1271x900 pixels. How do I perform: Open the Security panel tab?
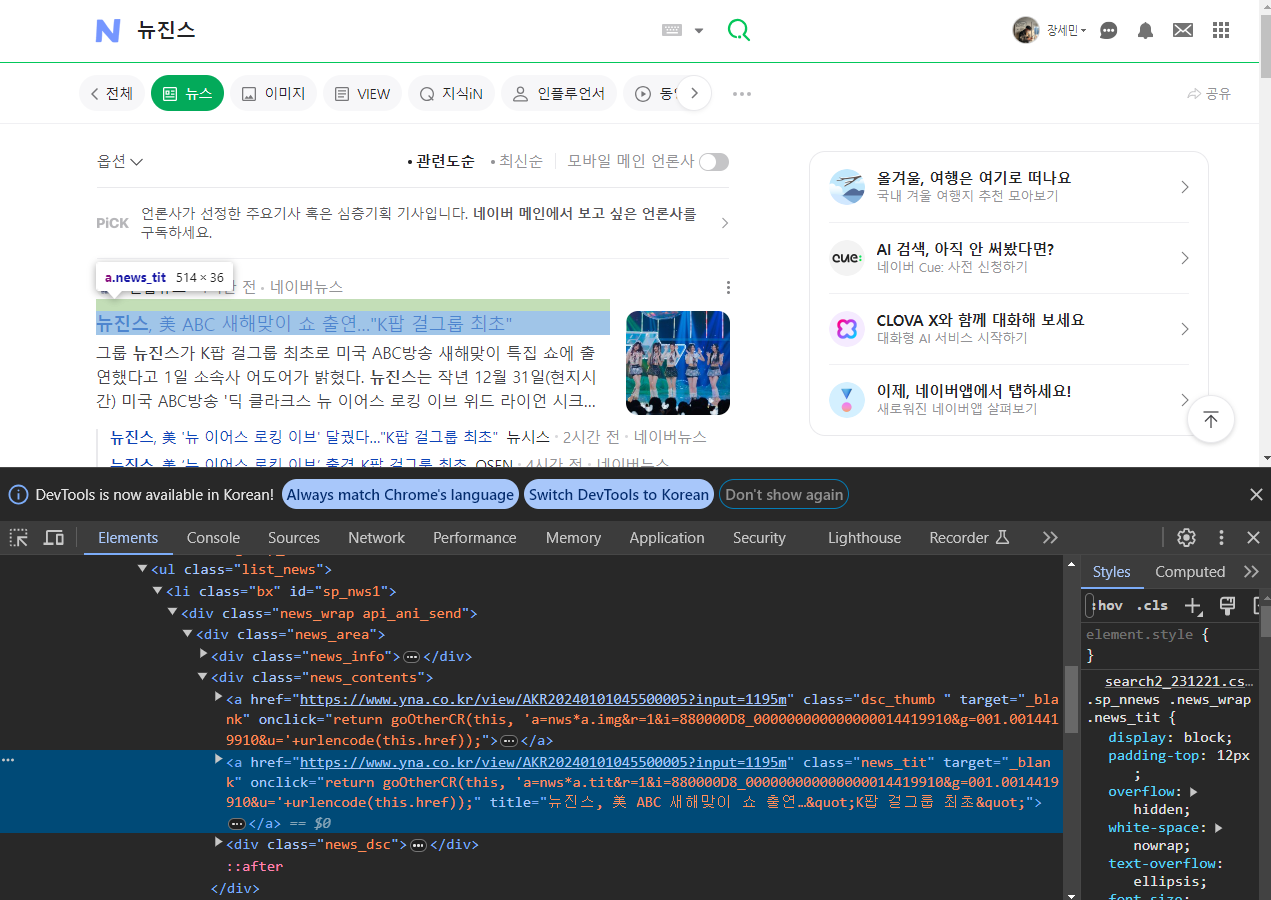pyautogui.click(x=759, y=538)
